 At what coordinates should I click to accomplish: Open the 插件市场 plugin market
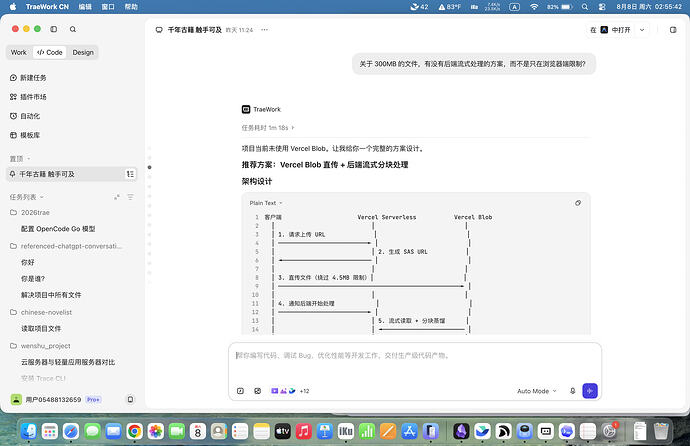[28, 97]
